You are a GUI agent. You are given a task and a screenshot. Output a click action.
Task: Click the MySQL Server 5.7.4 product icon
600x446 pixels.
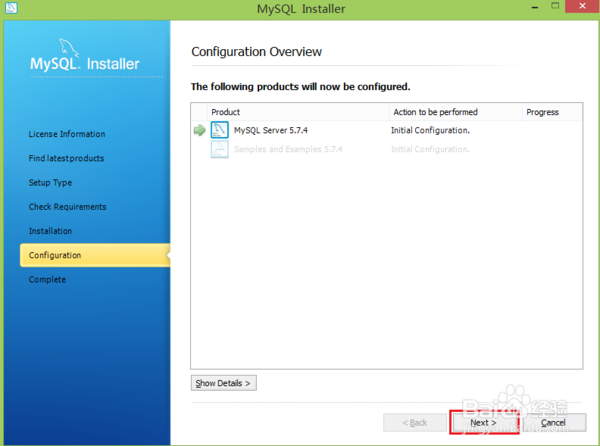pos(220,130)
